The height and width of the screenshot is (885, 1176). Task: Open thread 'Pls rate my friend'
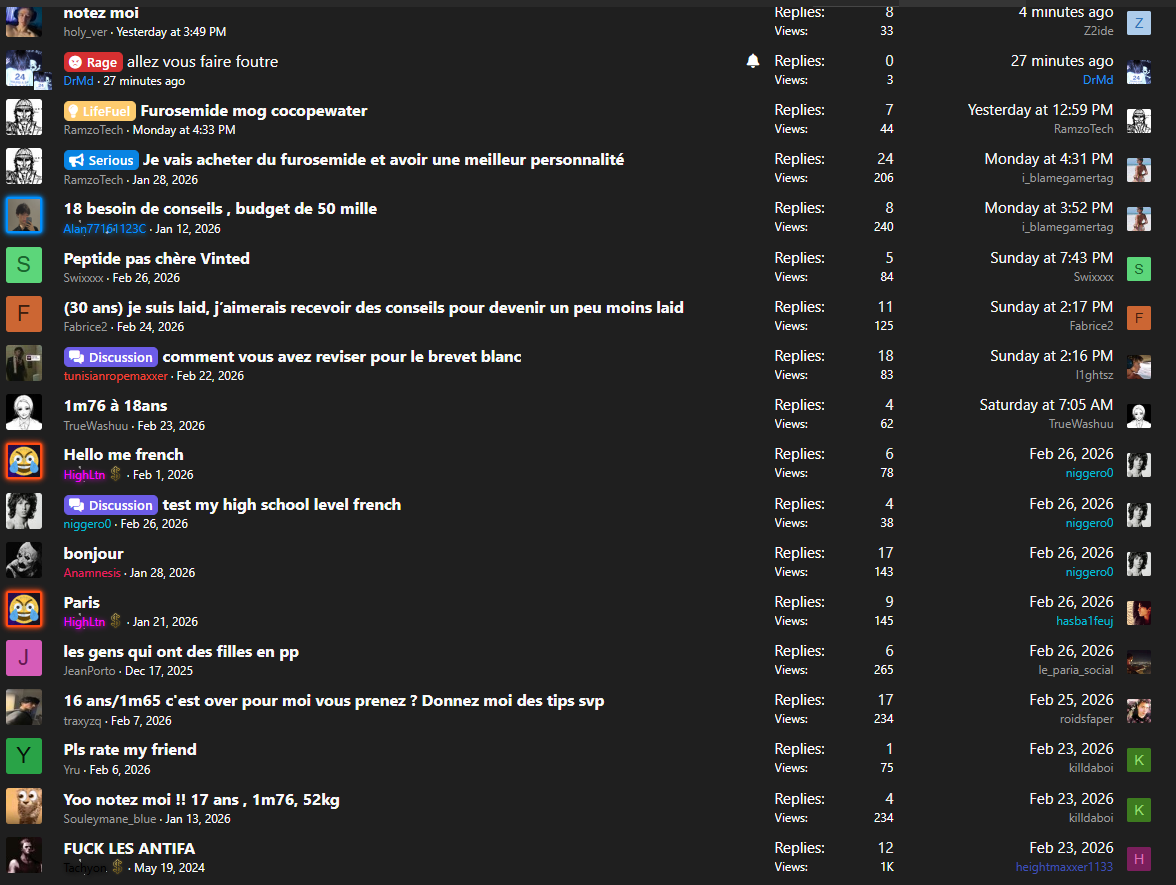click(x=130, y=749)
